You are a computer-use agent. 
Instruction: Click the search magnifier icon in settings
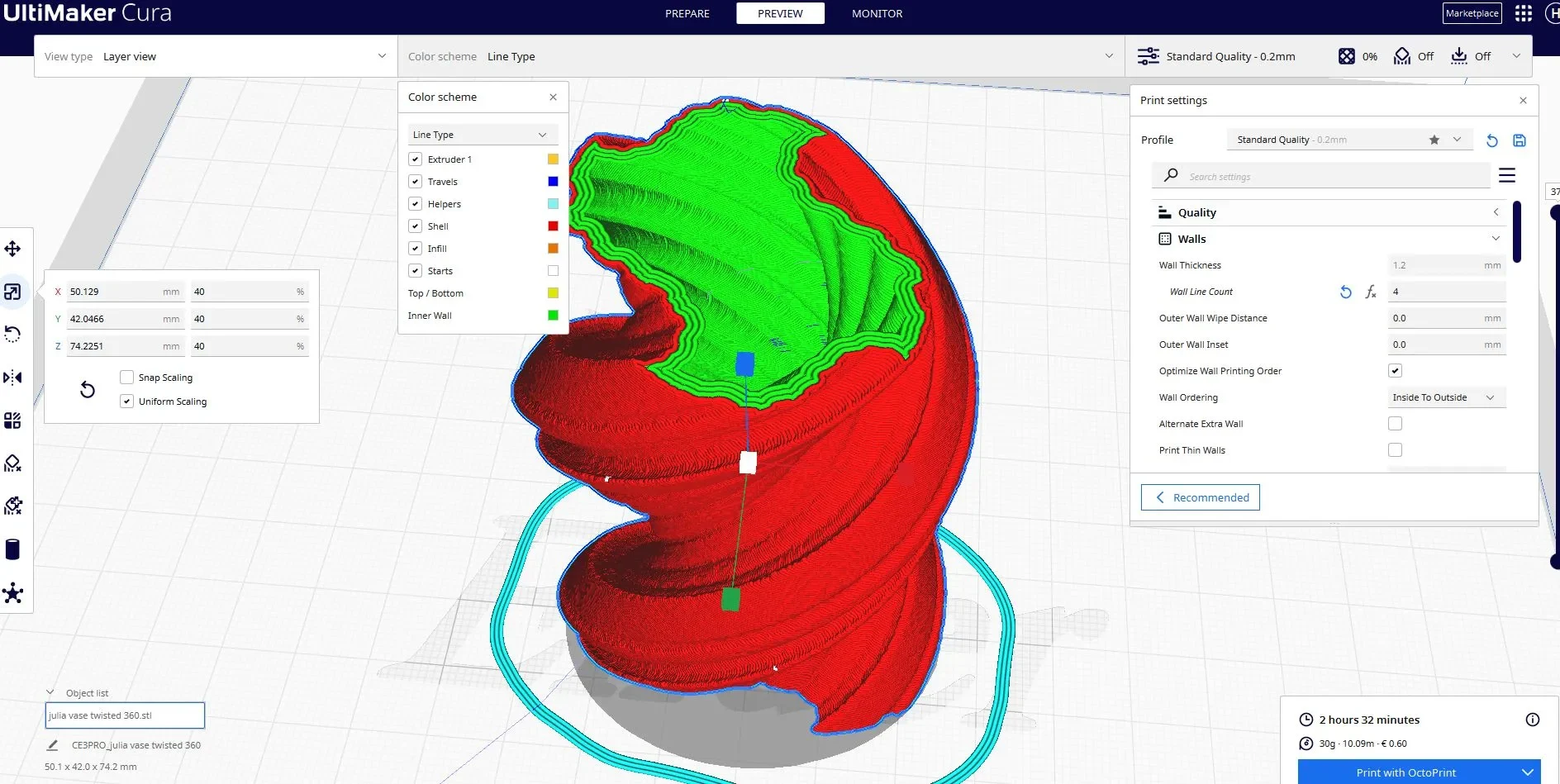[x=1171, y=175]
